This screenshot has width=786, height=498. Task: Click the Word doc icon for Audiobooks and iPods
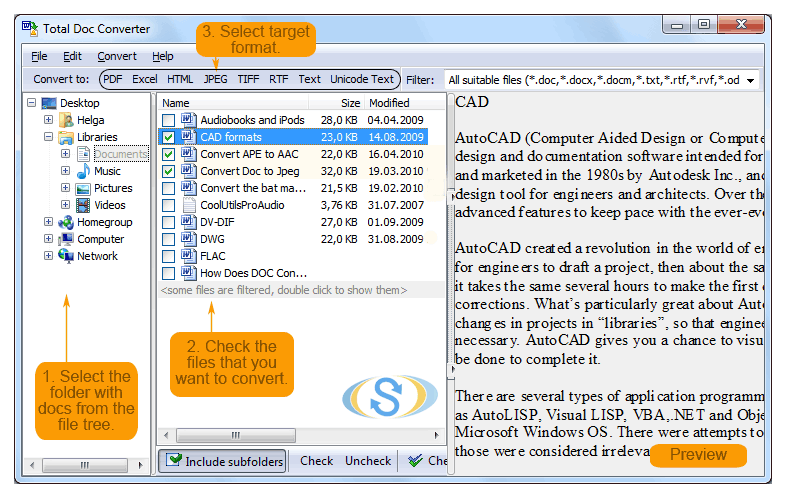188,120
